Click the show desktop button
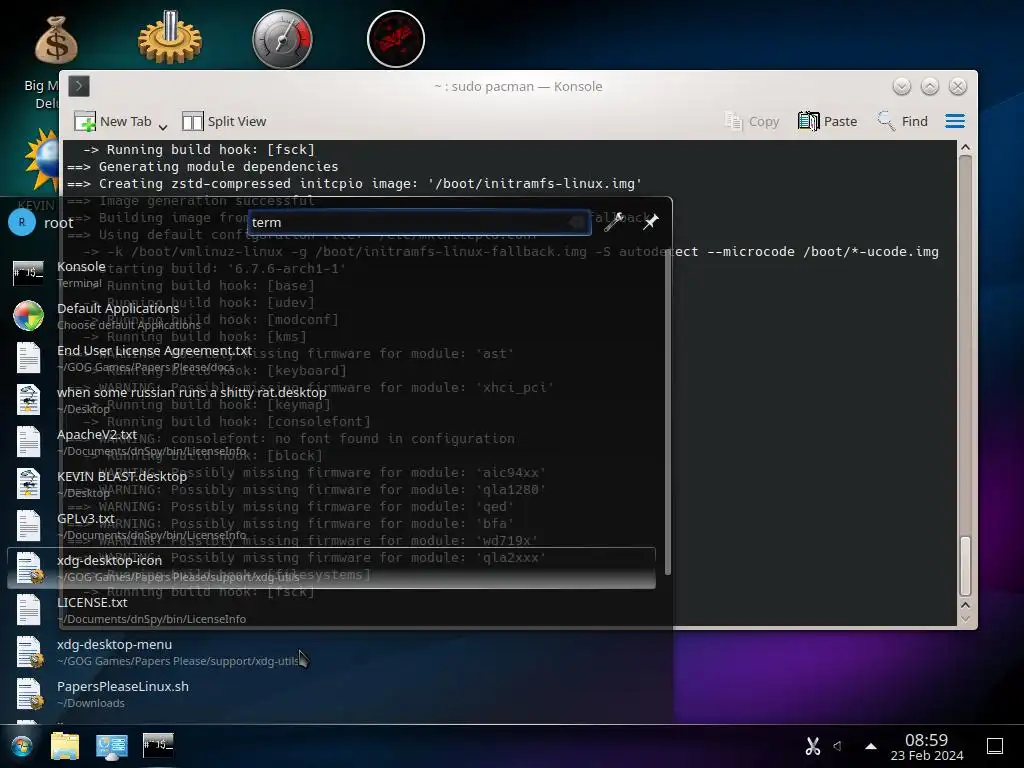Viewport: 1024px width, 768px height. (995, 746)
